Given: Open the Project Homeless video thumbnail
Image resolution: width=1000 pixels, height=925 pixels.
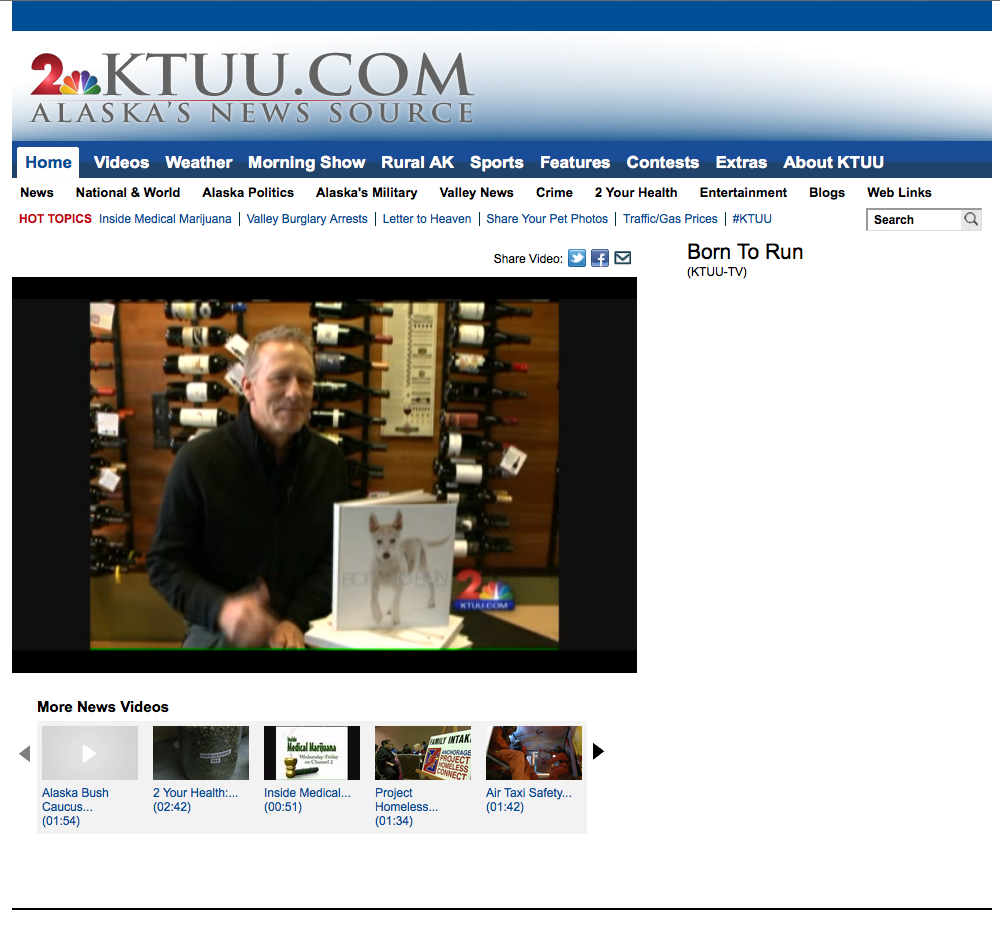Looking at the screenshot, I should tap(423, 753).
